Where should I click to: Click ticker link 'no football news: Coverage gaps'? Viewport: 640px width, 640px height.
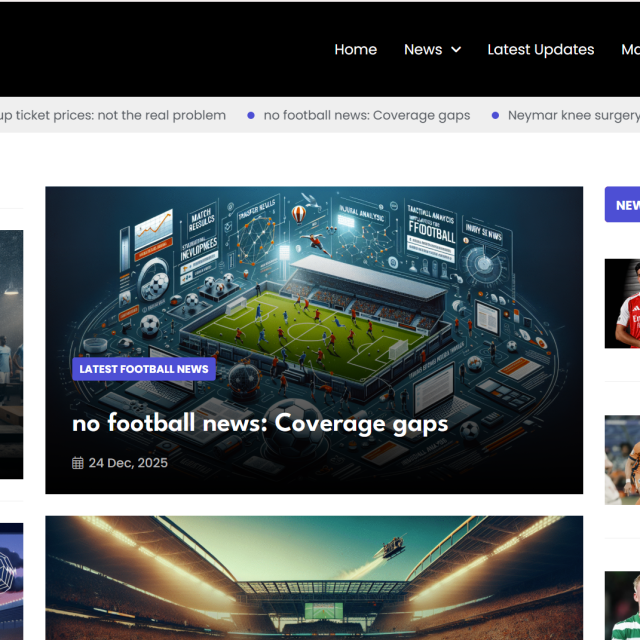pos(366,115)
